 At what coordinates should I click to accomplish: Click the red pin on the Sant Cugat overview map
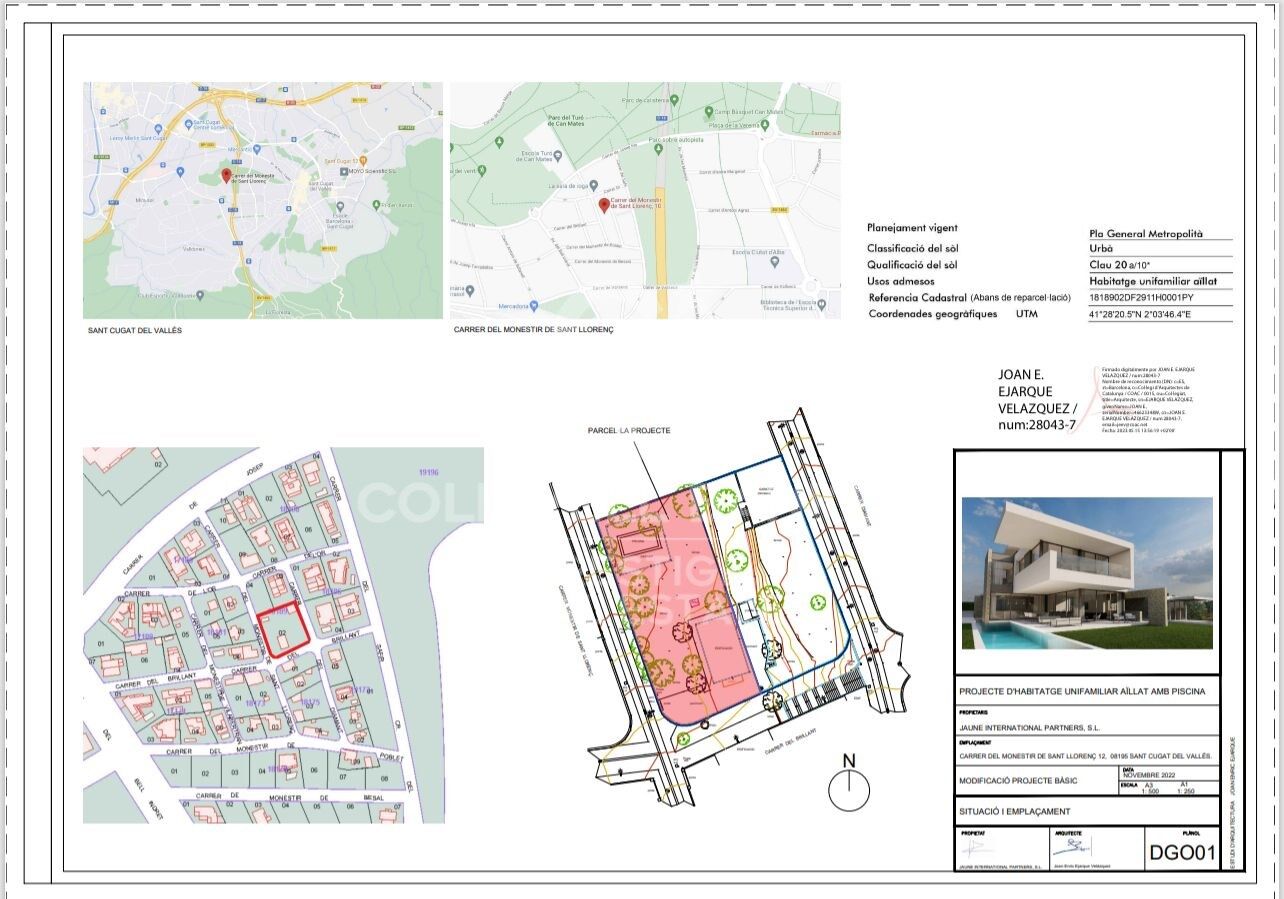click(x=226, y=176)
